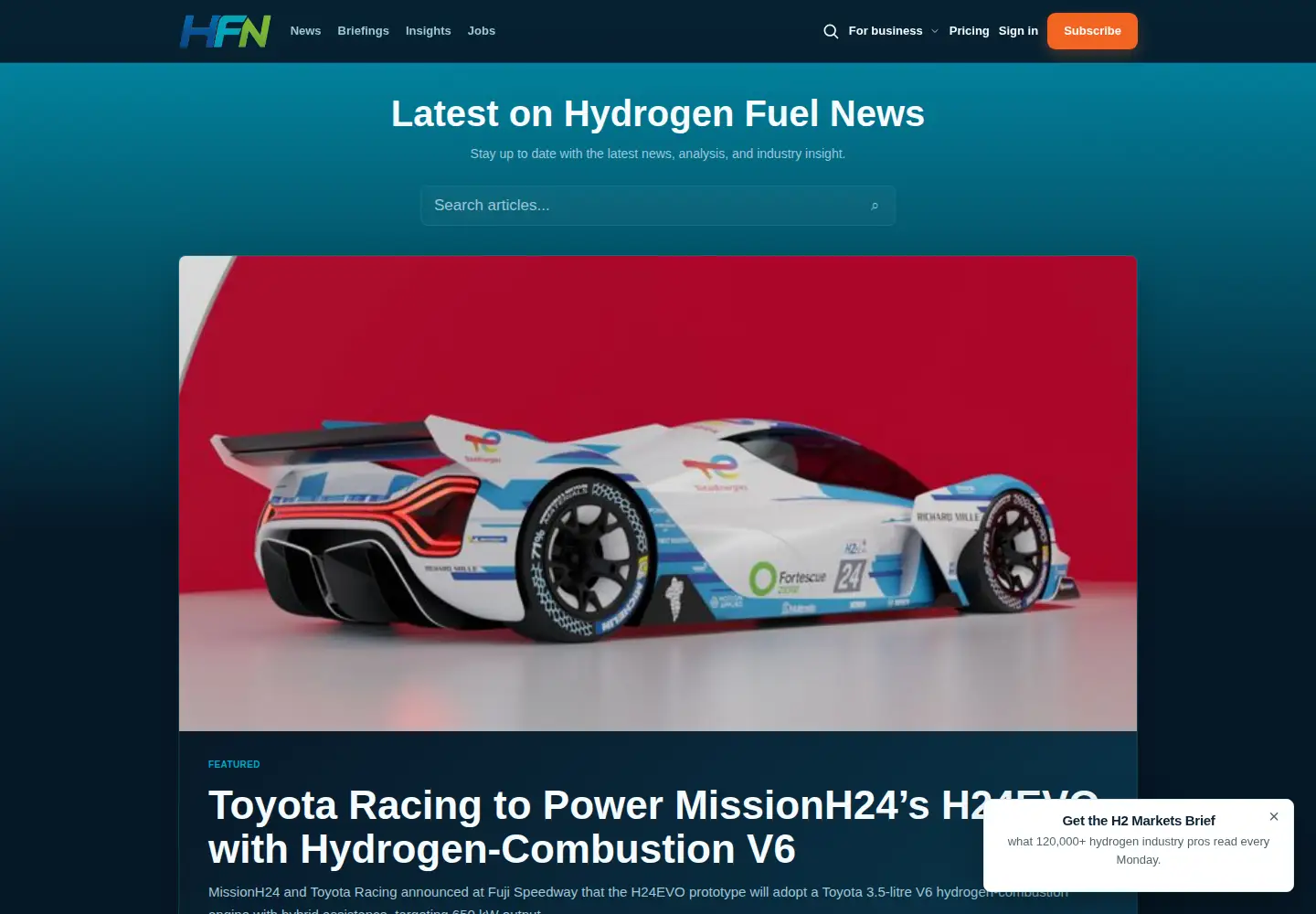Open the header search magnifier icon
The width and height of the screenshot is (1316, 914).
[831, 31]
